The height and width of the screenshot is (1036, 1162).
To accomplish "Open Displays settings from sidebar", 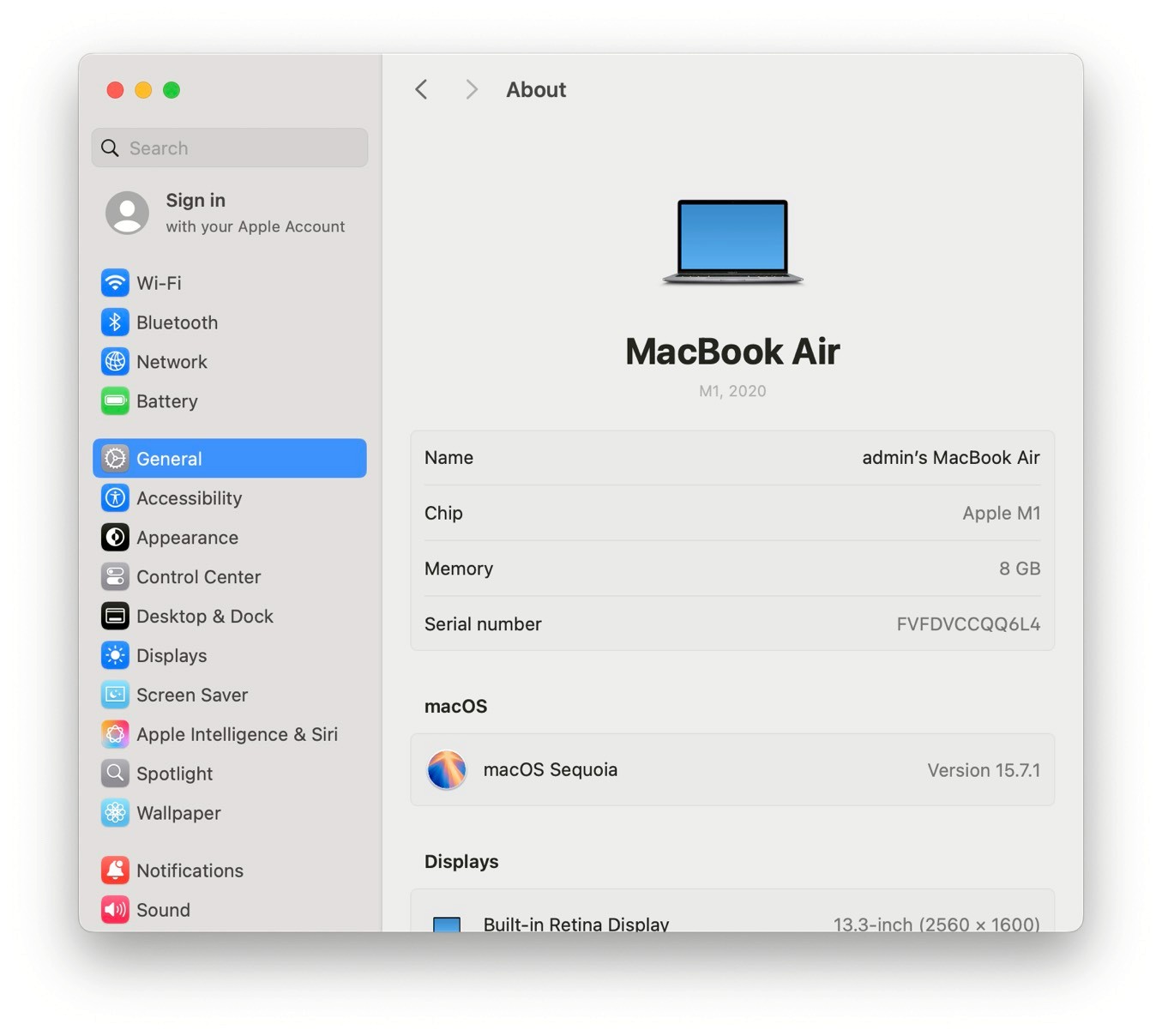I will (171, 655).
